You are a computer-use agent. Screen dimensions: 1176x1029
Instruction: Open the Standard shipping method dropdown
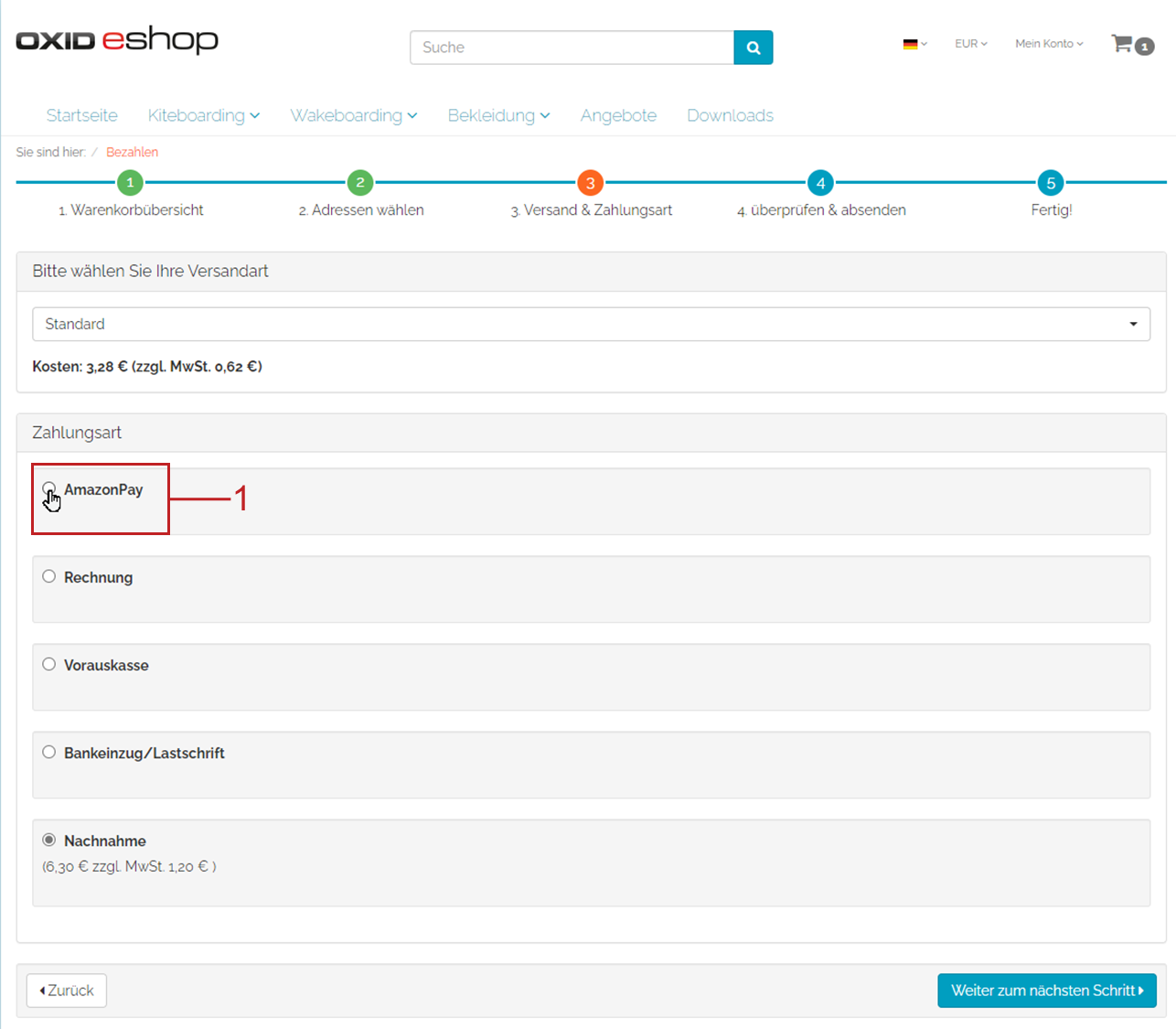coord(591,324)
